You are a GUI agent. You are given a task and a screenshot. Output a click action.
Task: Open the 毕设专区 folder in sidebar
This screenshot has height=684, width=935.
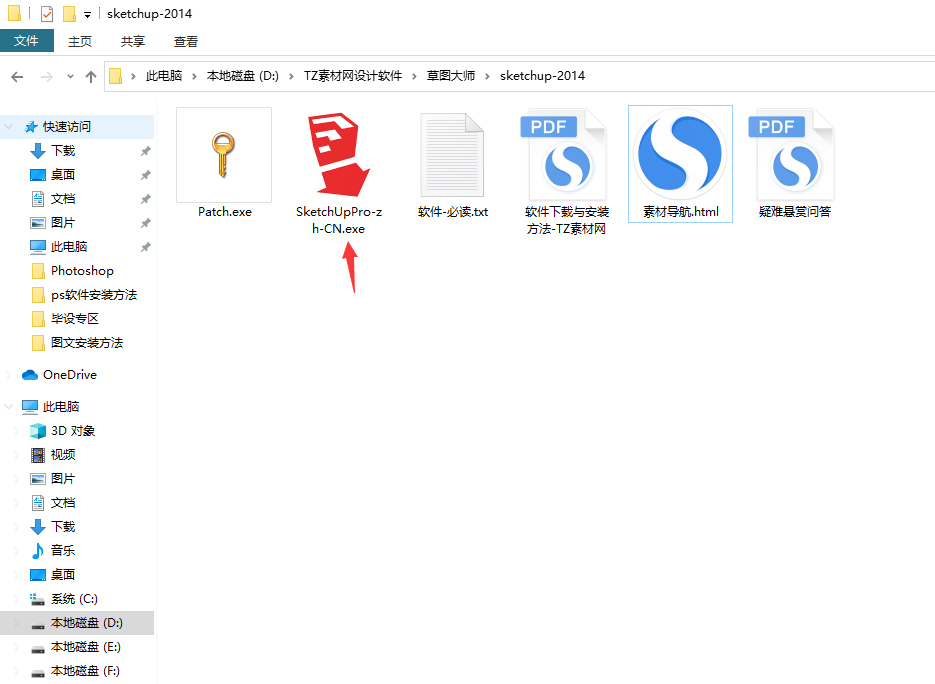(75, 318)
